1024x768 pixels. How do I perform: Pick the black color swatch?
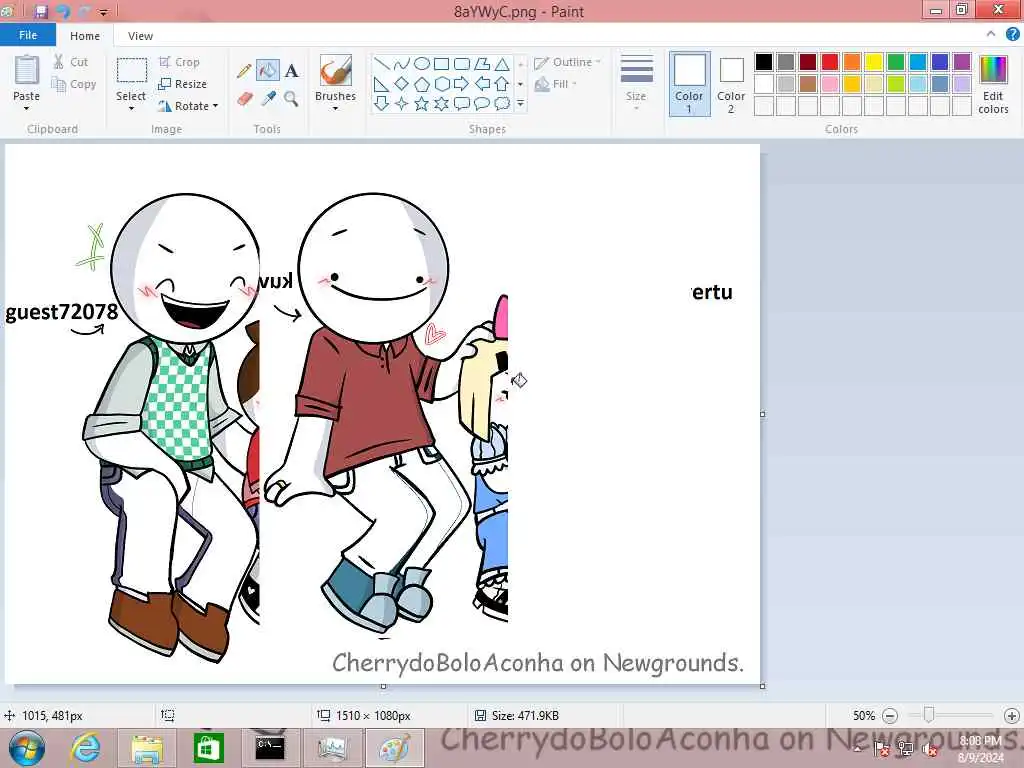[763, 62]
